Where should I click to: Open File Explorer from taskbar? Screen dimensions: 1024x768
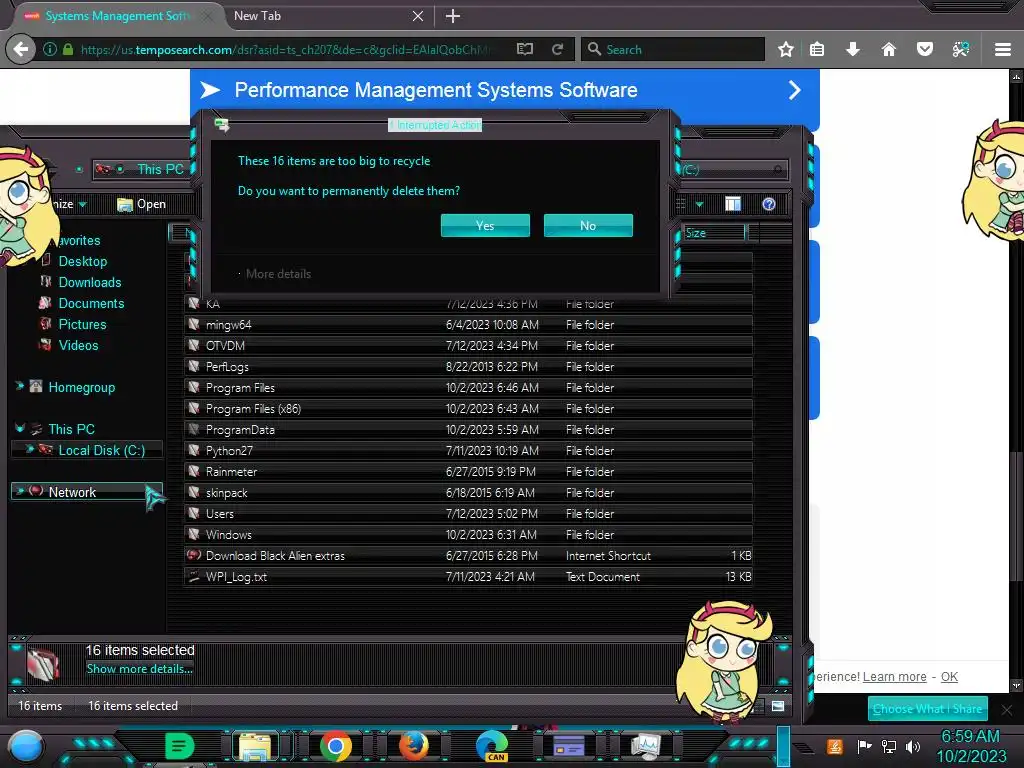pyautogui.click(x=255, y=745)
